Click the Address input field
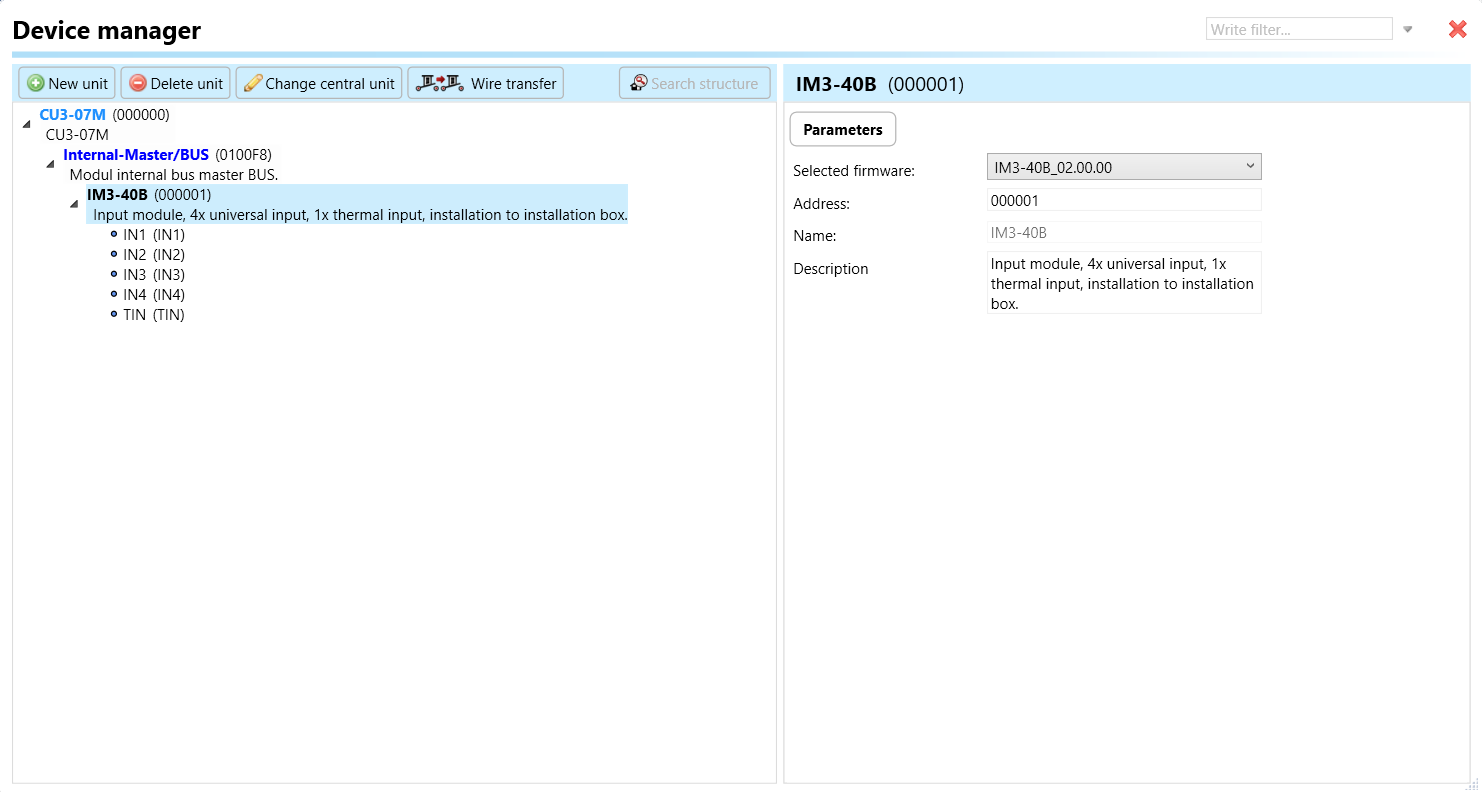Viewport: 1482px width, 792px height. tap(1123, 201)
